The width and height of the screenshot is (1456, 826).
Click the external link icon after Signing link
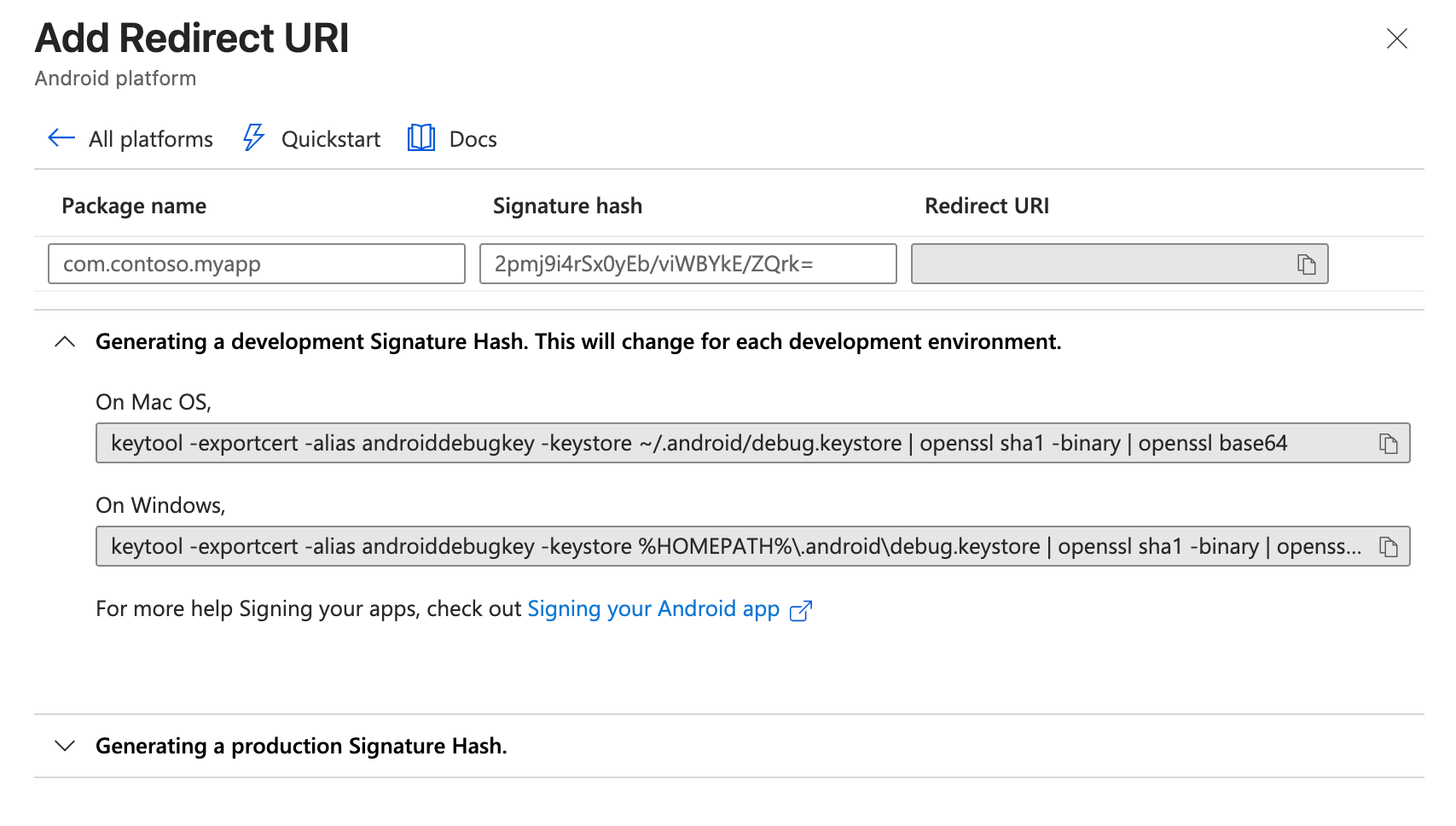coord(800,611)
